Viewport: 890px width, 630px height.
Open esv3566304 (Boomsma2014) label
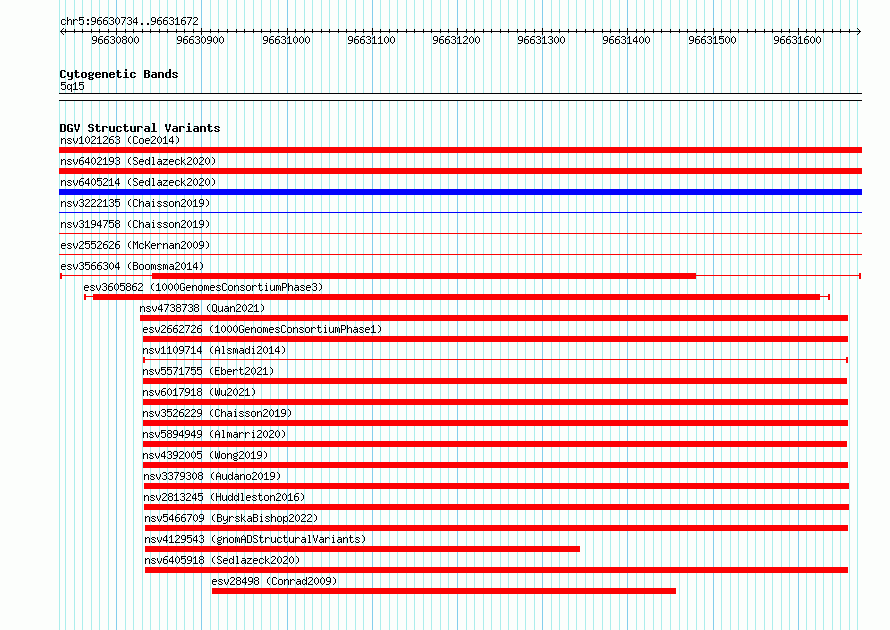pyautogui.click(x=132, y=266)
